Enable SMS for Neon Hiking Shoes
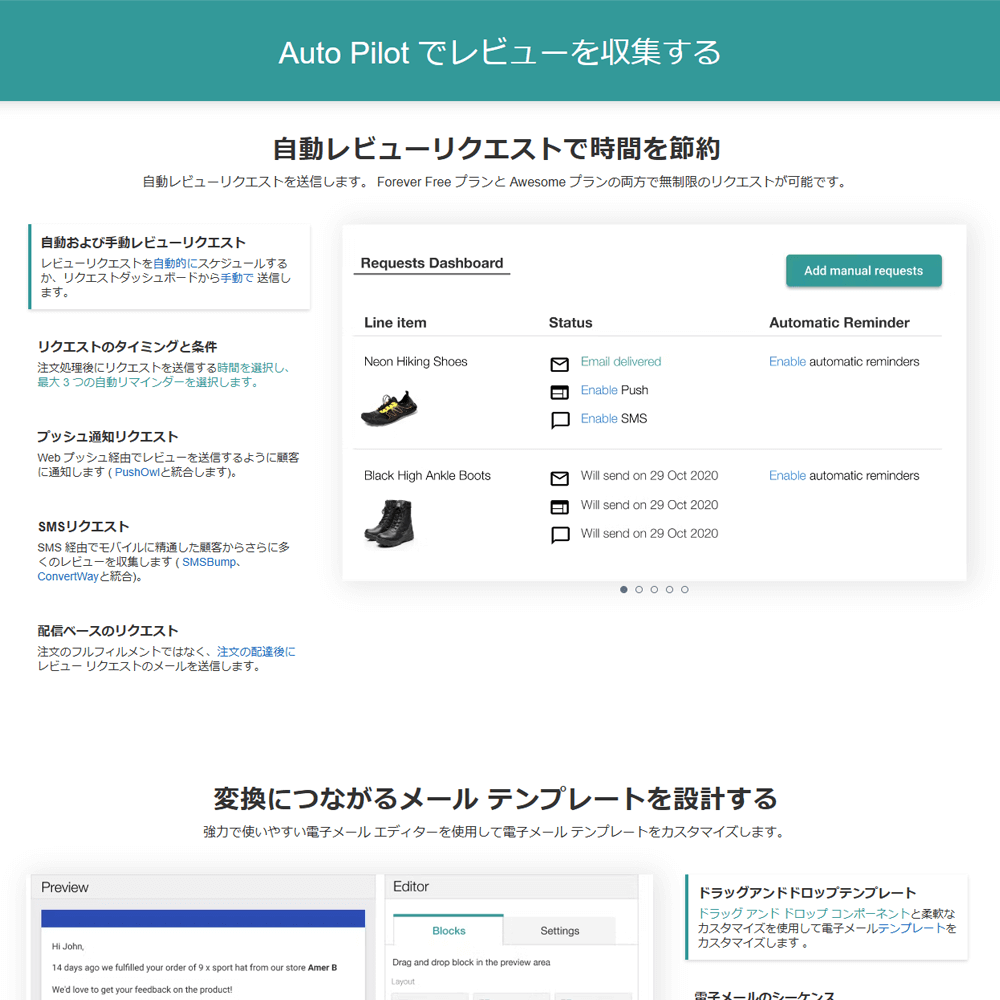This screenshot has height=1000, width=1000. tap(599, 419)
